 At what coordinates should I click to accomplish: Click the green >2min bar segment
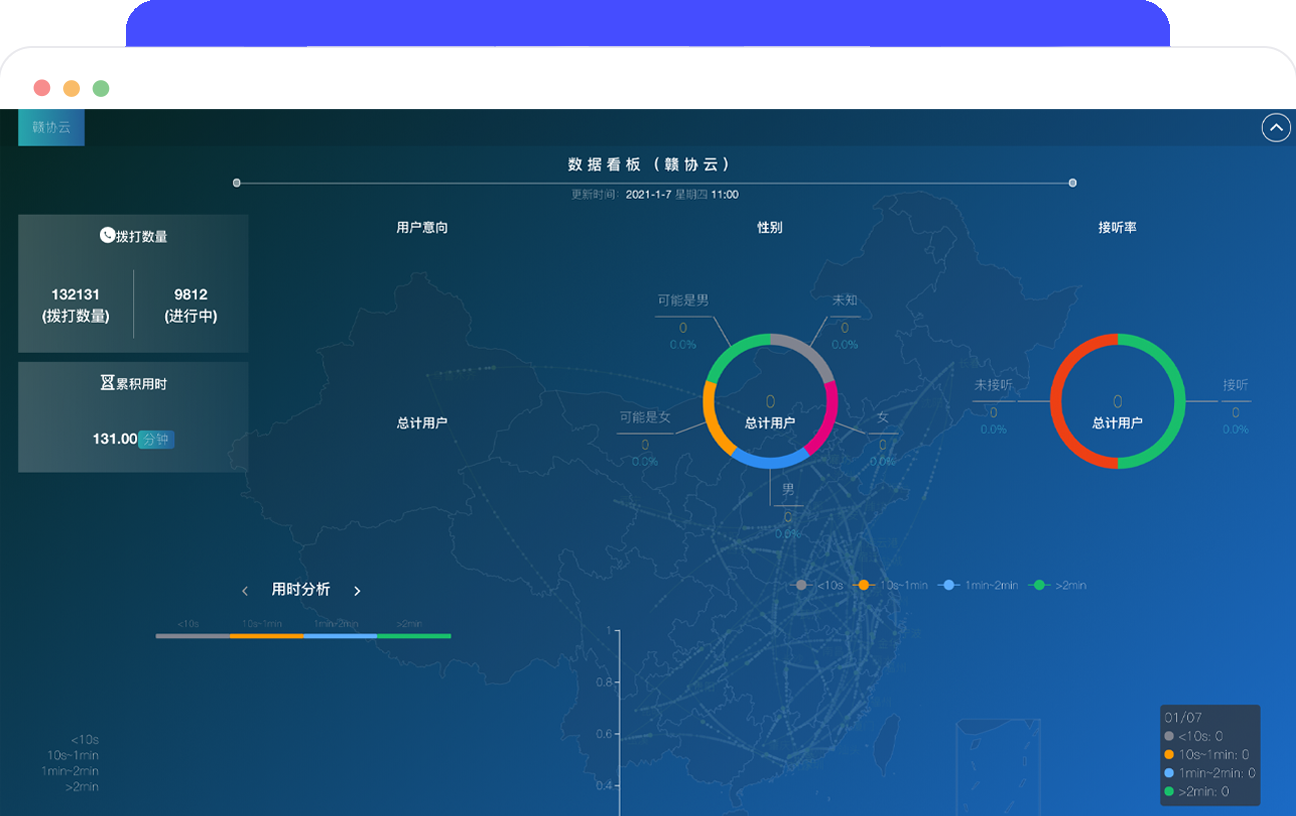[x=414, y=636]
